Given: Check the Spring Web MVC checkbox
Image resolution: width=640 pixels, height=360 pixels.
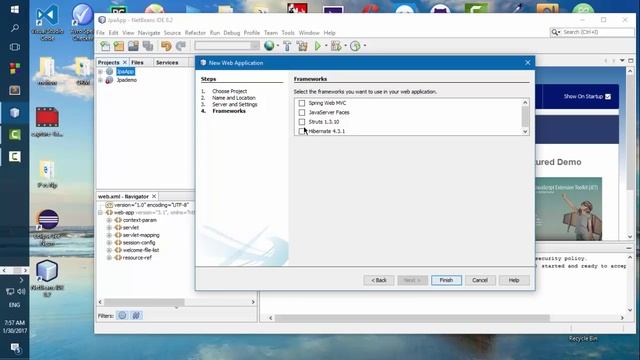Looking at the screenshot, I should click(x=302, y=103).
